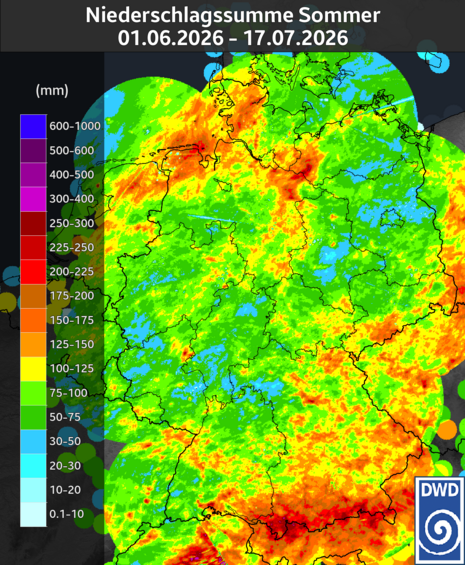Click the Niederschlagssumme Sommer title
Image resolution: width=465 pixels, height=565 pixels.
tap(233, 15)
